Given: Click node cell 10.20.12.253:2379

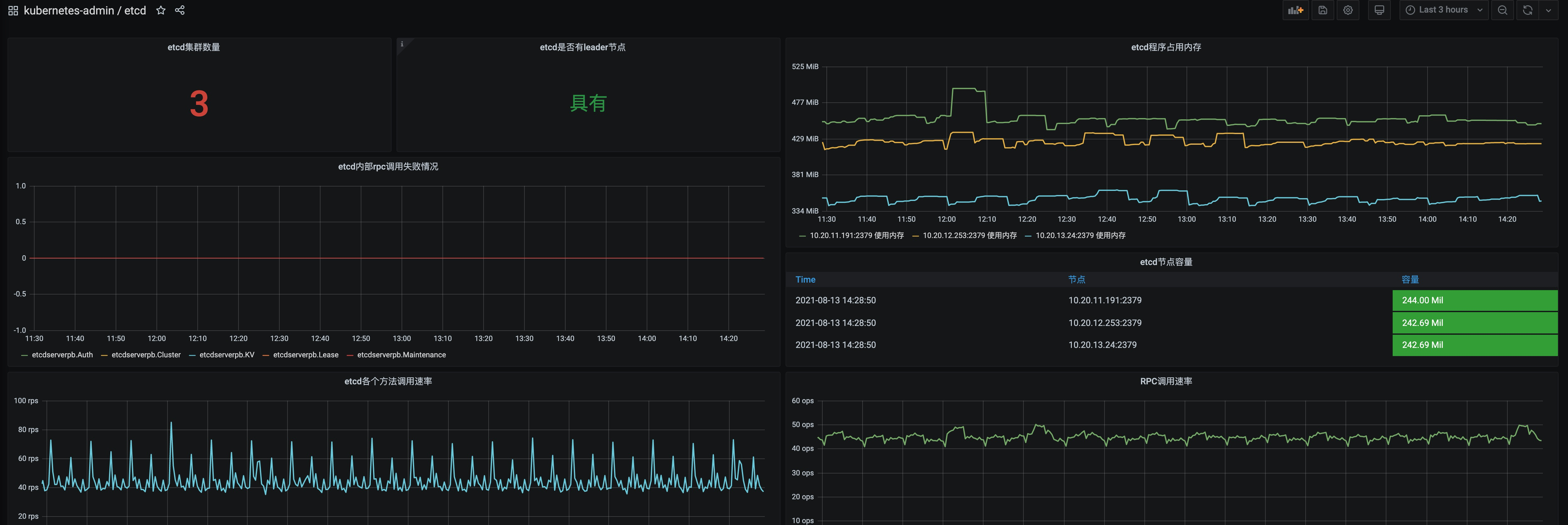Looking at the screenshot, I should pyautogui.click(x=1105, y=322).
